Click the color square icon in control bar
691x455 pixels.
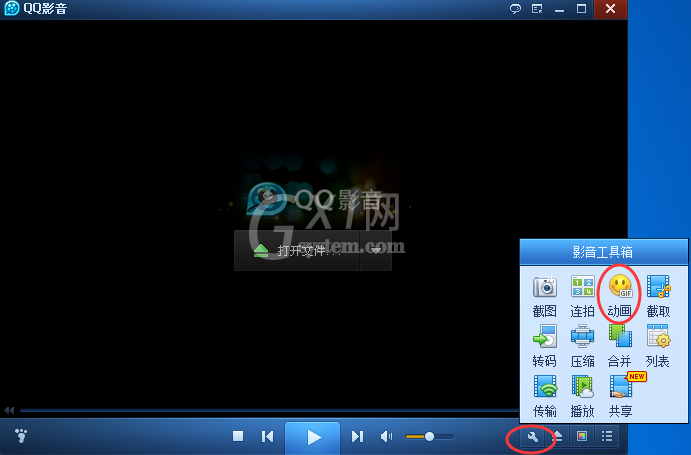click(x=582, y=437)
